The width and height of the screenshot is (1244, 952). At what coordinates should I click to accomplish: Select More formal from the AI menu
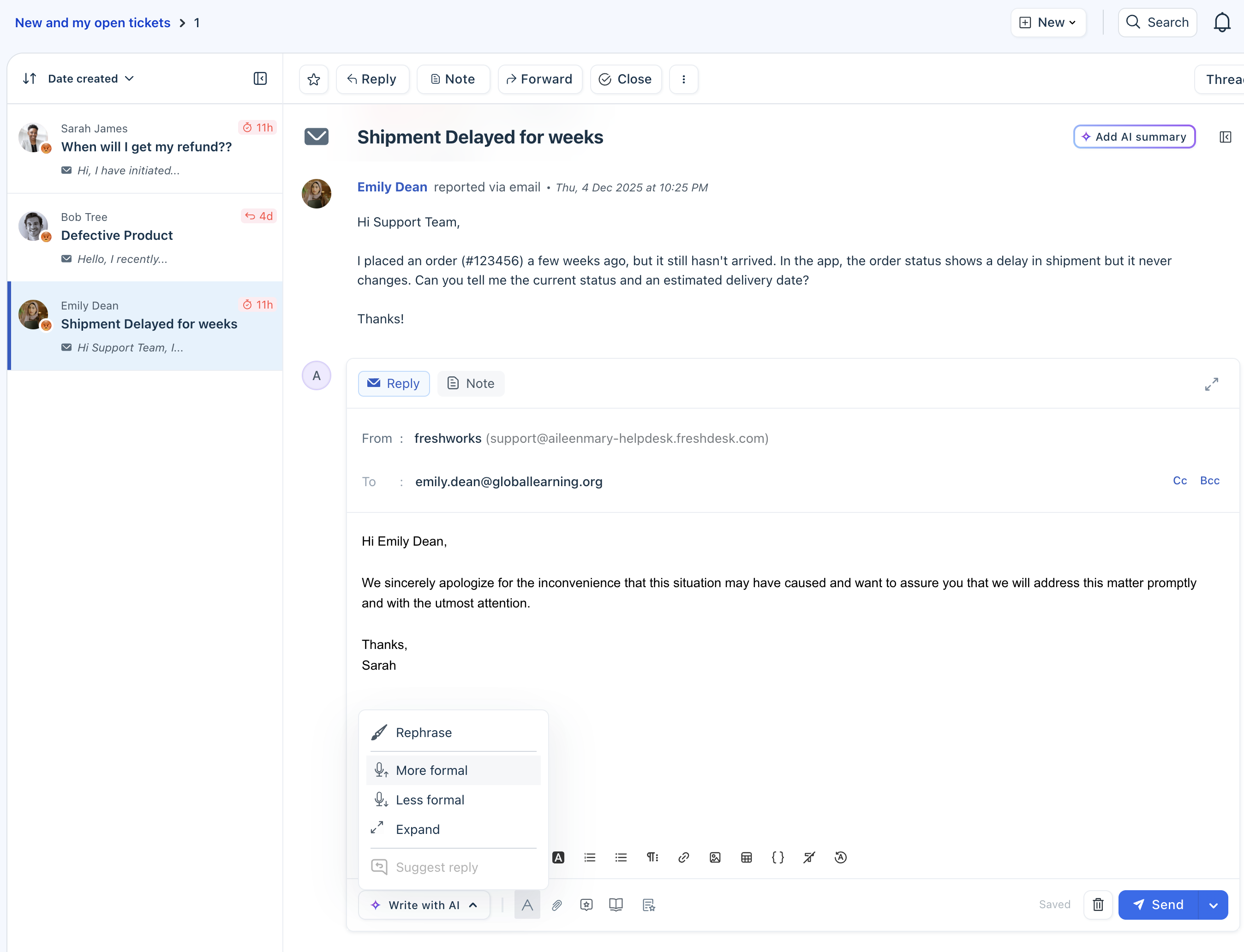point(431,770)
